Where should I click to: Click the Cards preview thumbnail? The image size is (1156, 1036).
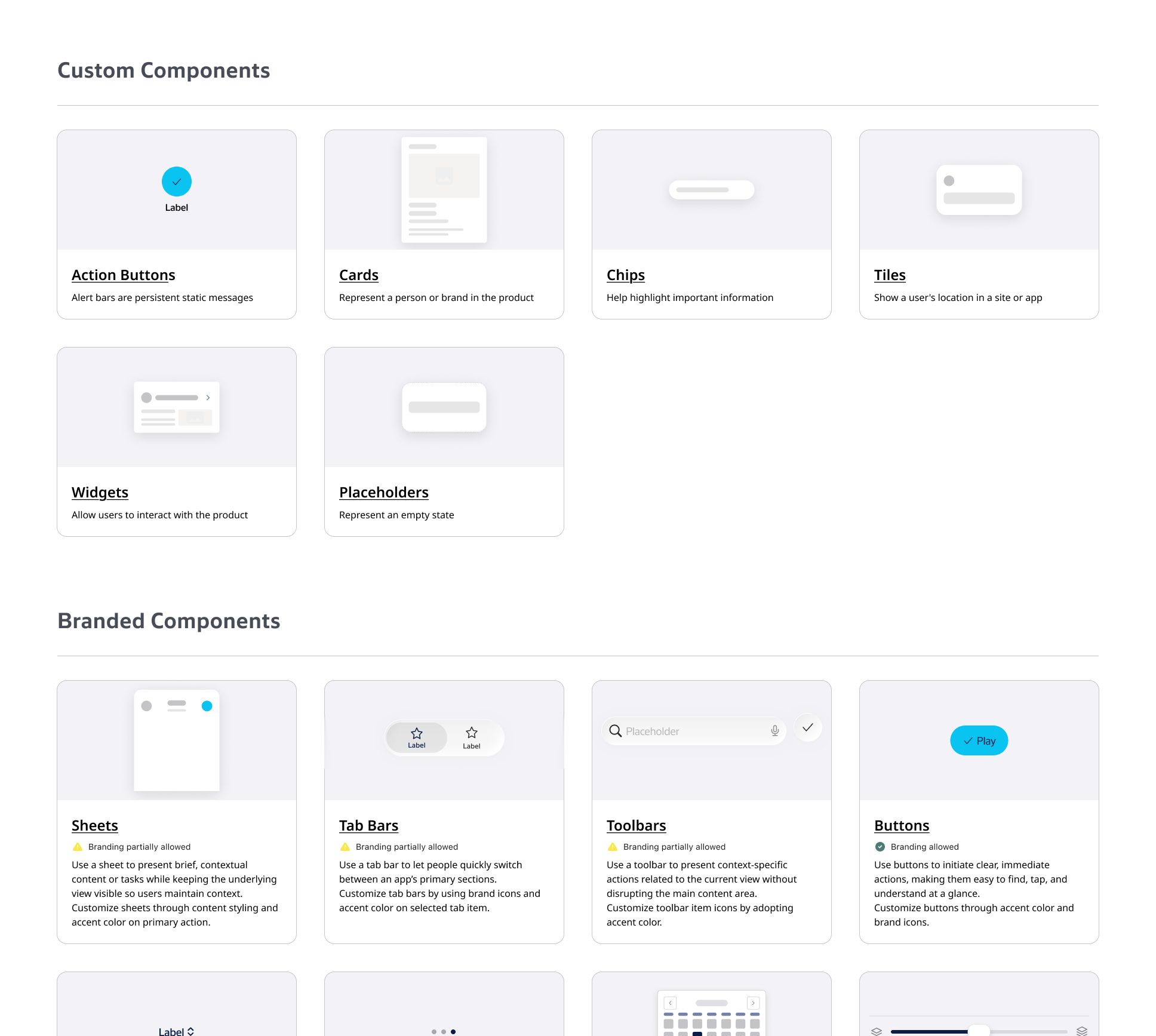[x=444, y=190]
